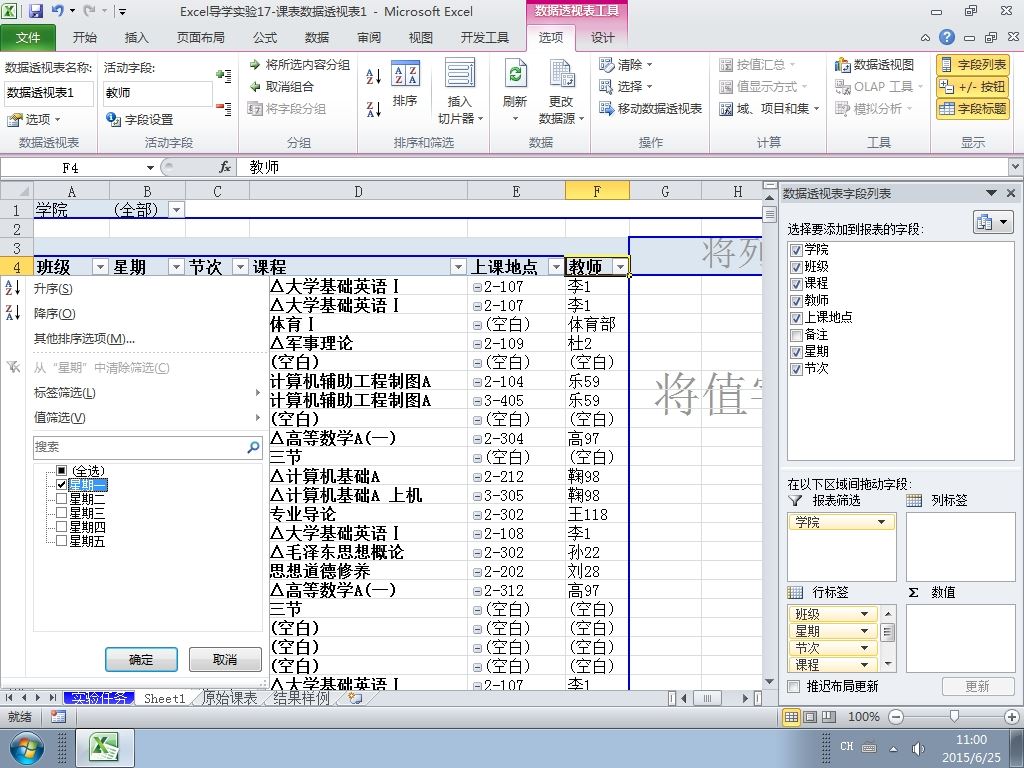Screen dimensions: 1024x768
Task: Switch to the 设计 ribbon tab
Action: point(602,38)
